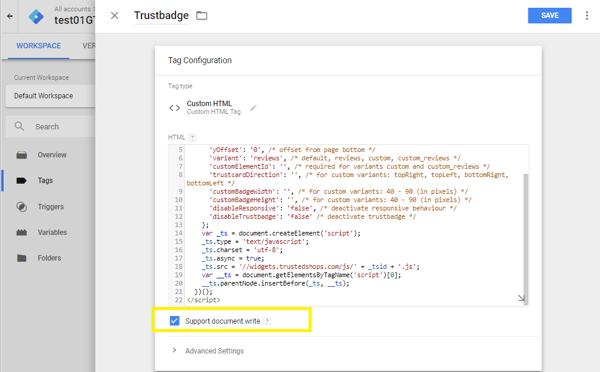This screenshot has height=372, width=600.
Task: Toggle the Support document.write checkbox
Action: coord(174,321)
